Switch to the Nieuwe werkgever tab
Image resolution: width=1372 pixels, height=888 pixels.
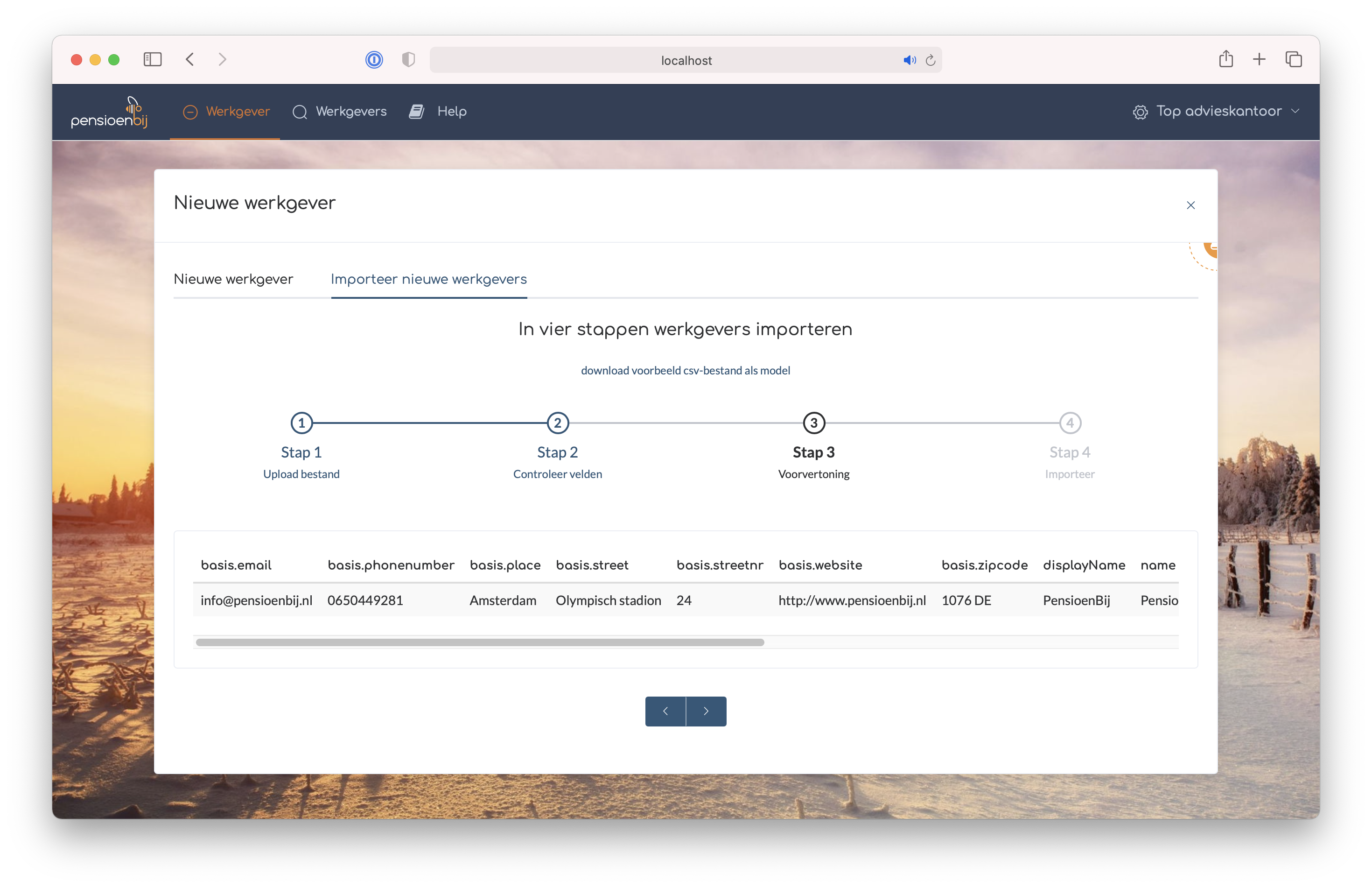coord(233,279)
